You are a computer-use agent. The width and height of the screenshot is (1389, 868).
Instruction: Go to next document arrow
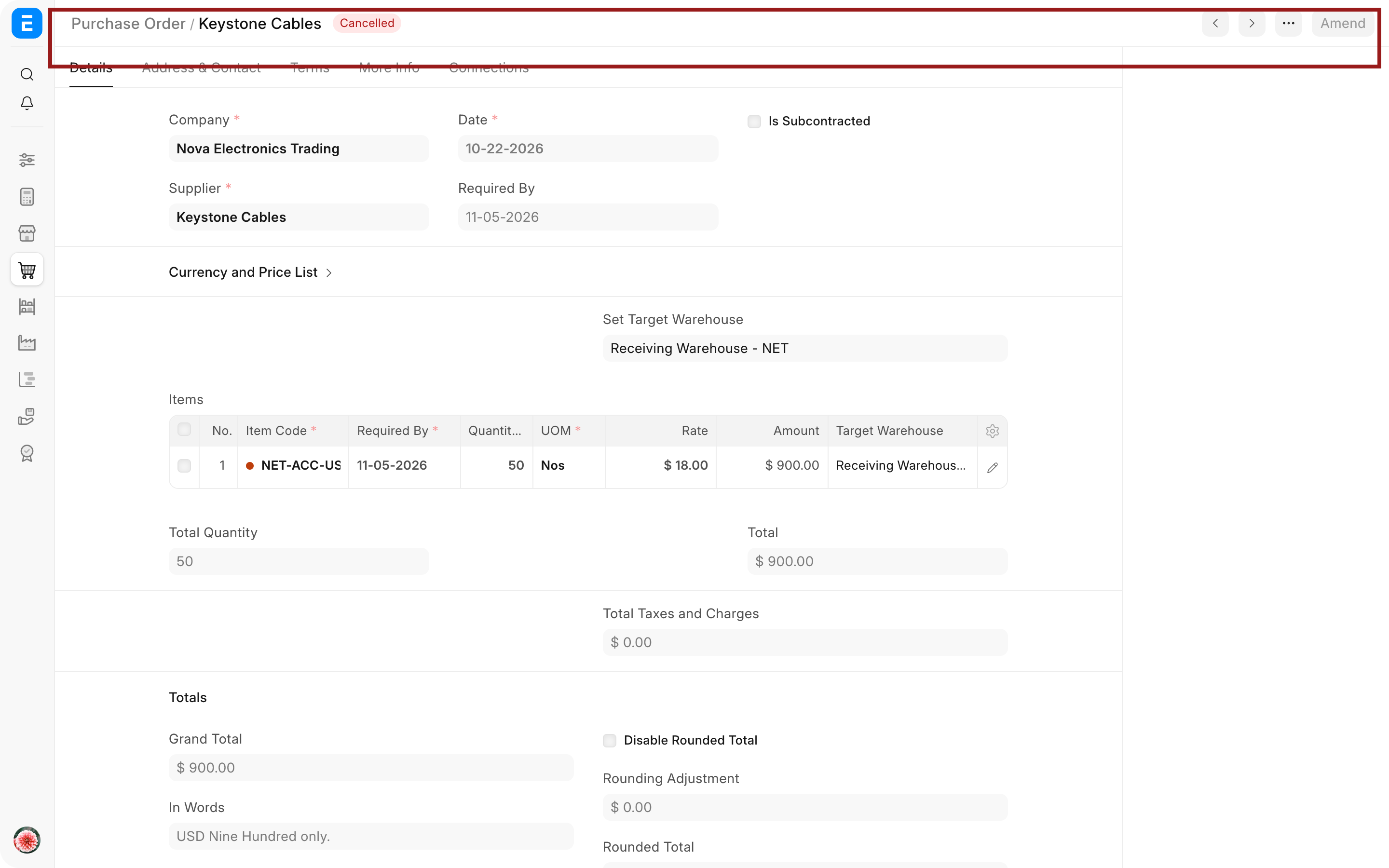pos(1252,24)
